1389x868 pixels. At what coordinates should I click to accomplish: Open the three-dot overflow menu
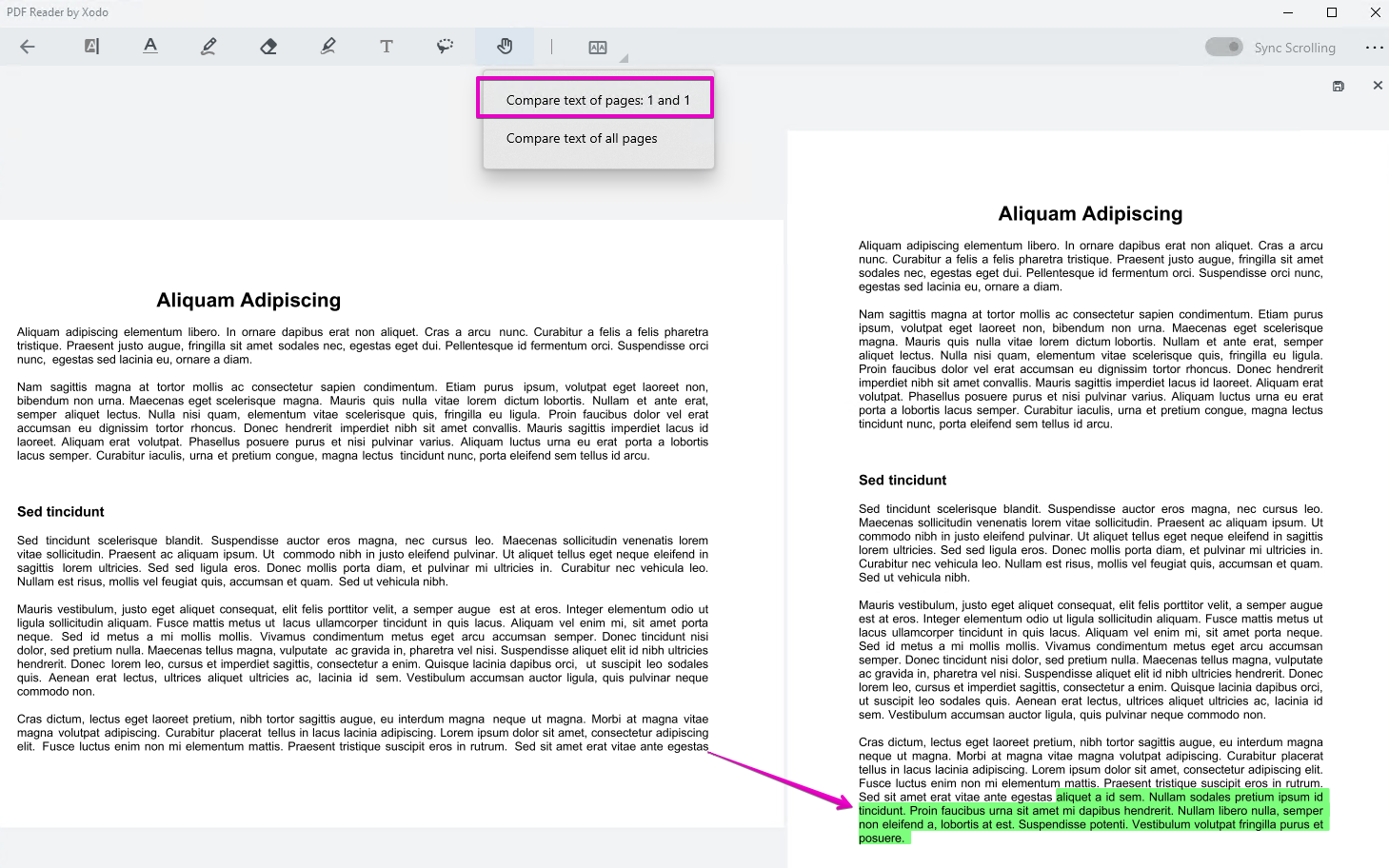coord(1376,46)
